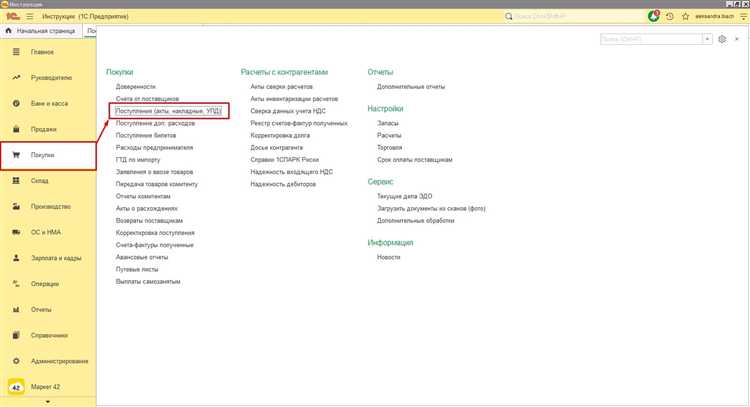Open Новости link
The width and height of the screenshot is (750, 407).
point(388,257)
